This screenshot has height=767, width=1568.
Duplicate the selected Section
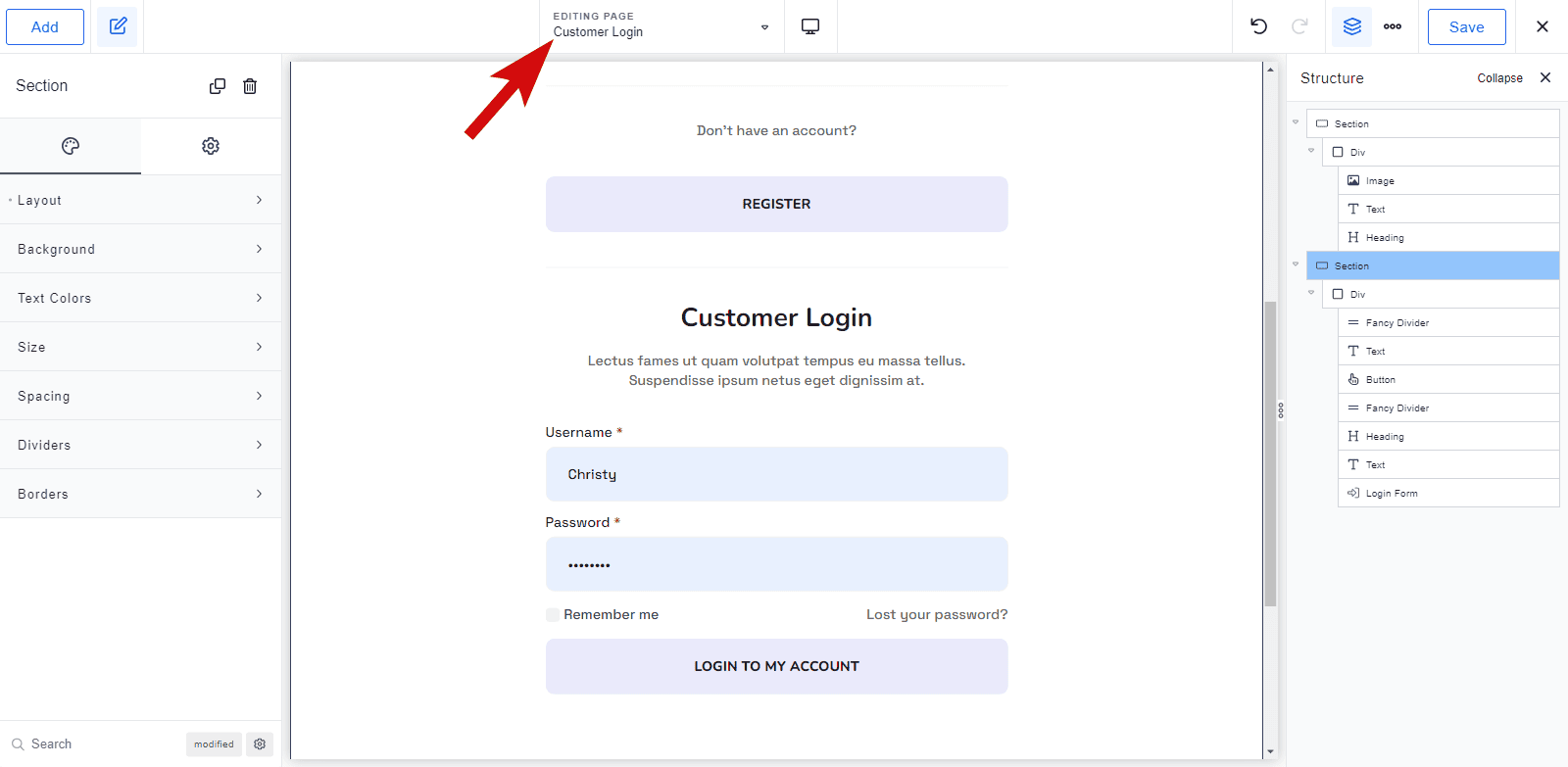point(218,86)
